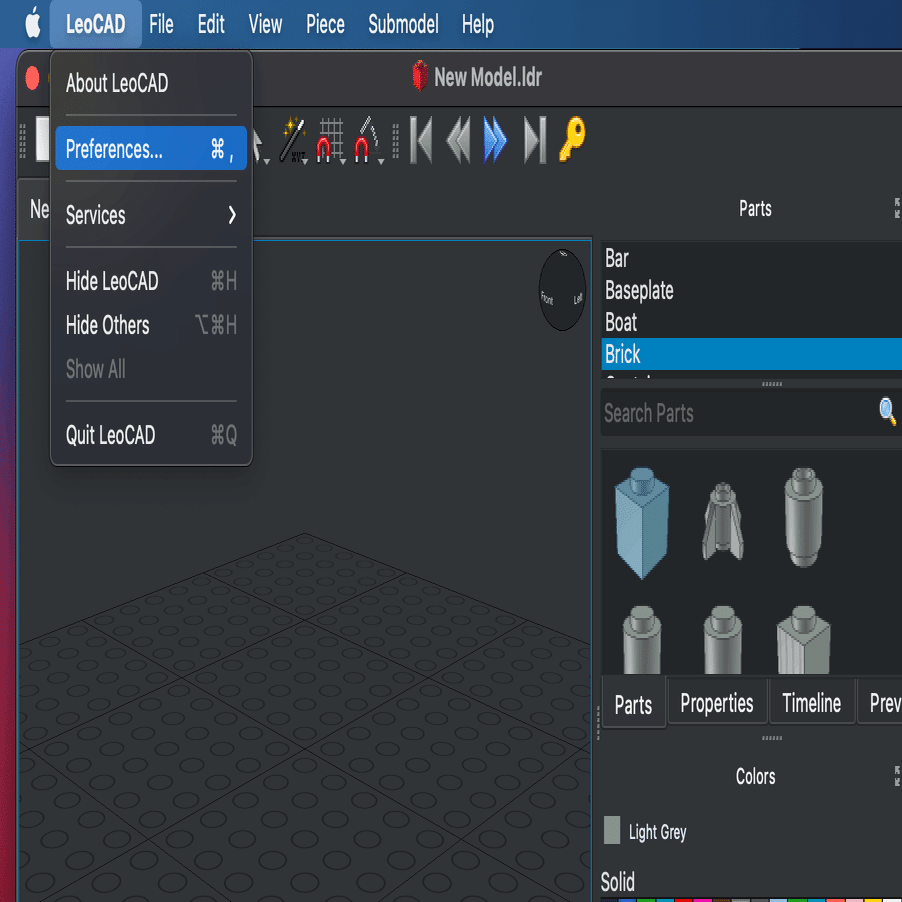Float the Colors dock panel
Screen dimensions: 902x902
897,776
